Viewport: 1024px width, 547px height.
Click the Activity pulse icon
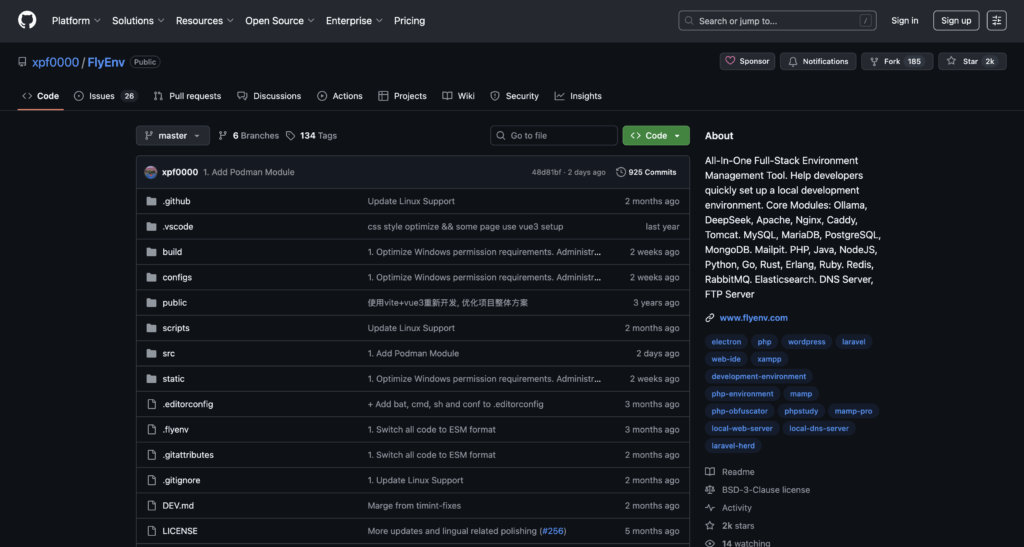(x=710, y=508)
